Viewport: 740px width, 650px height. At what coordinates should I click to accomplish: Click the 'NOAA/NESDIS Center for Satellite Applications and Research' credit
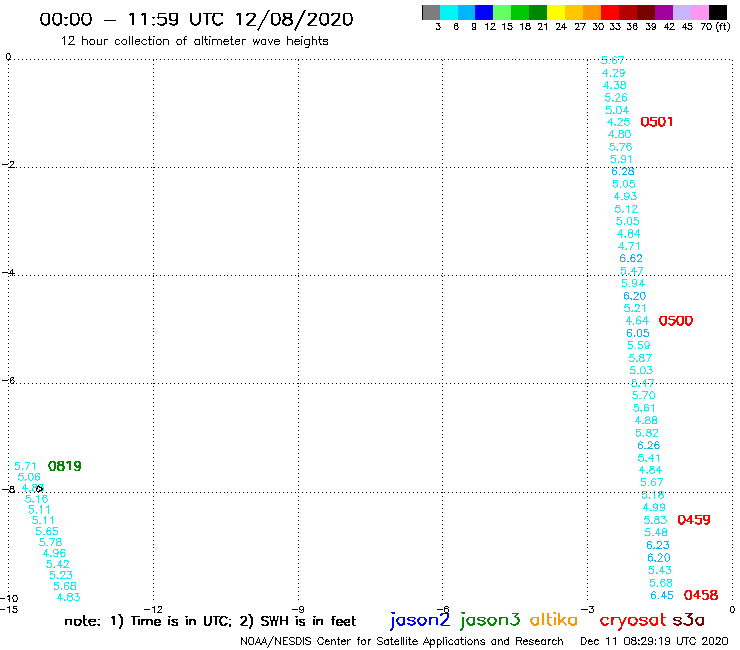click(402, 641)
